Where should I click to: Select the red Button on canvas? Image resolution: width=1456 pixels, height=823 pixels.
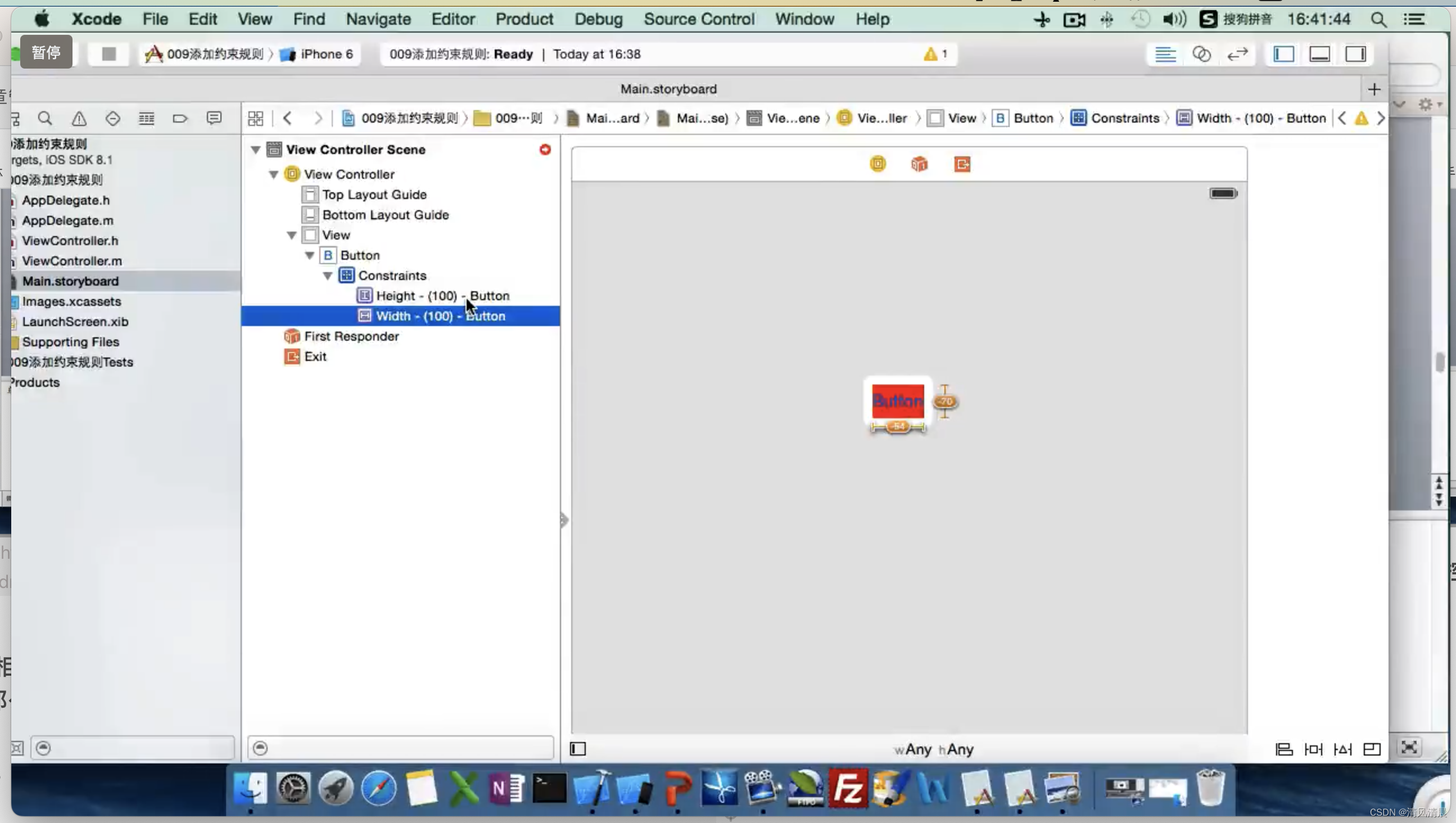tap(897, 401)
